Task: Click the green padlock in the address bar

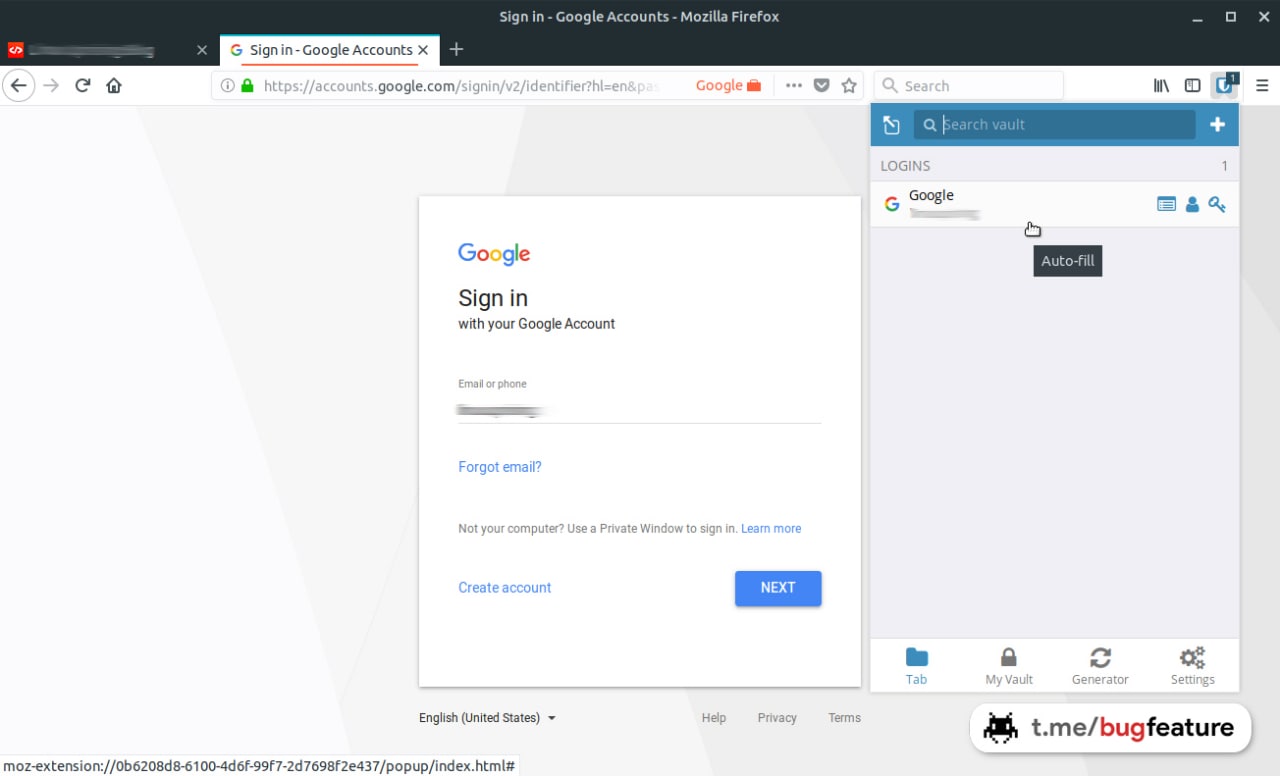Action: (247, 86)
